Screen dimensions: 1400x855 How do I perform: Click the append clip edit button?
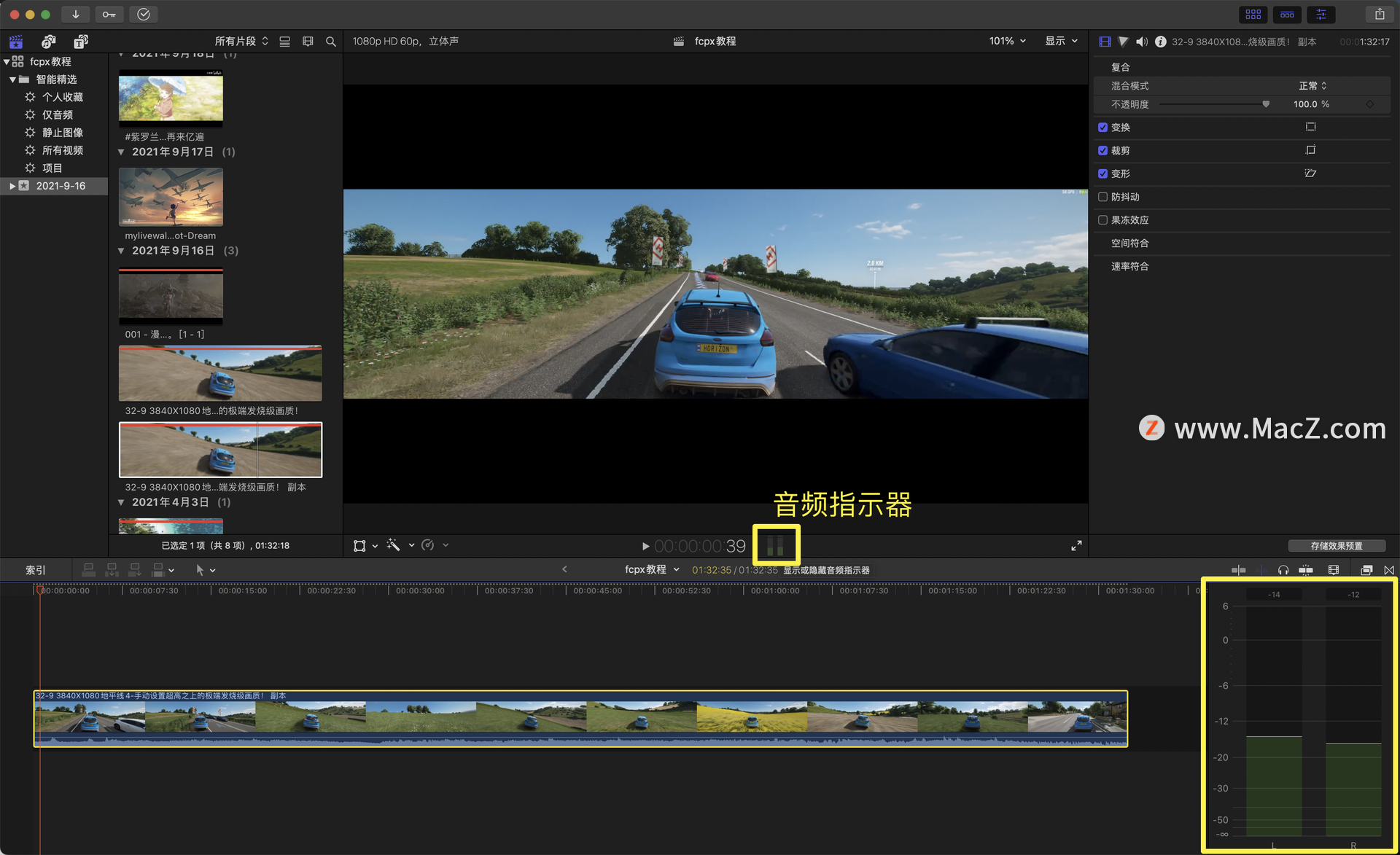(135, 570)
